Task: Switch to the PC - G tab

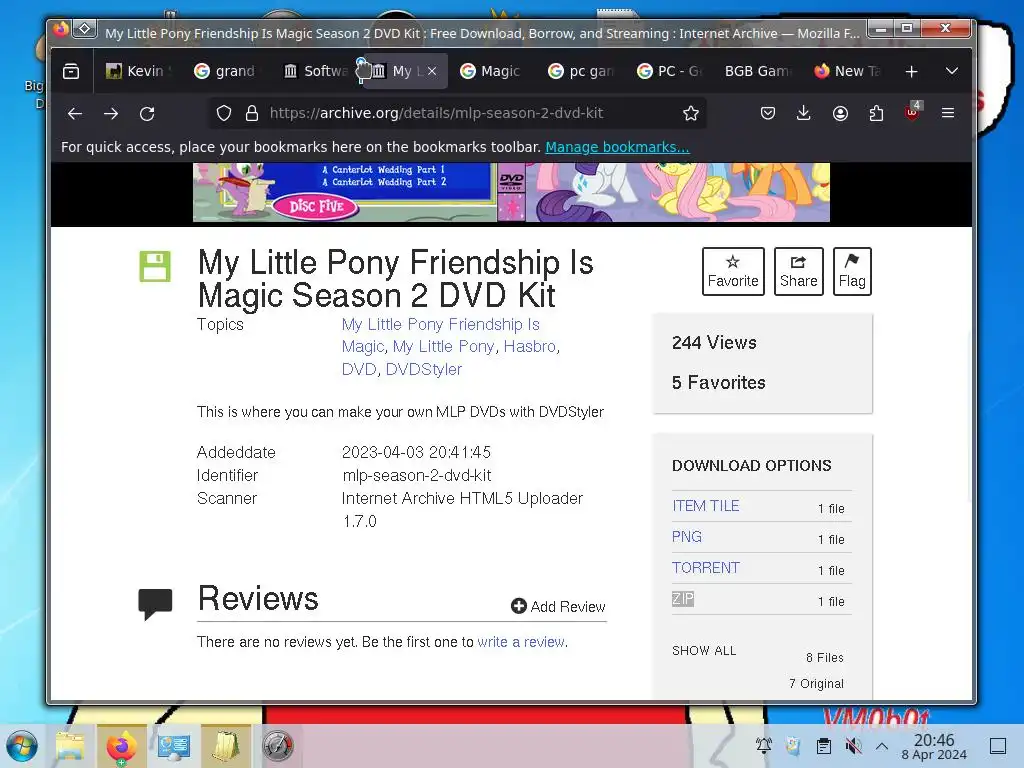Action: coord(669,71)
